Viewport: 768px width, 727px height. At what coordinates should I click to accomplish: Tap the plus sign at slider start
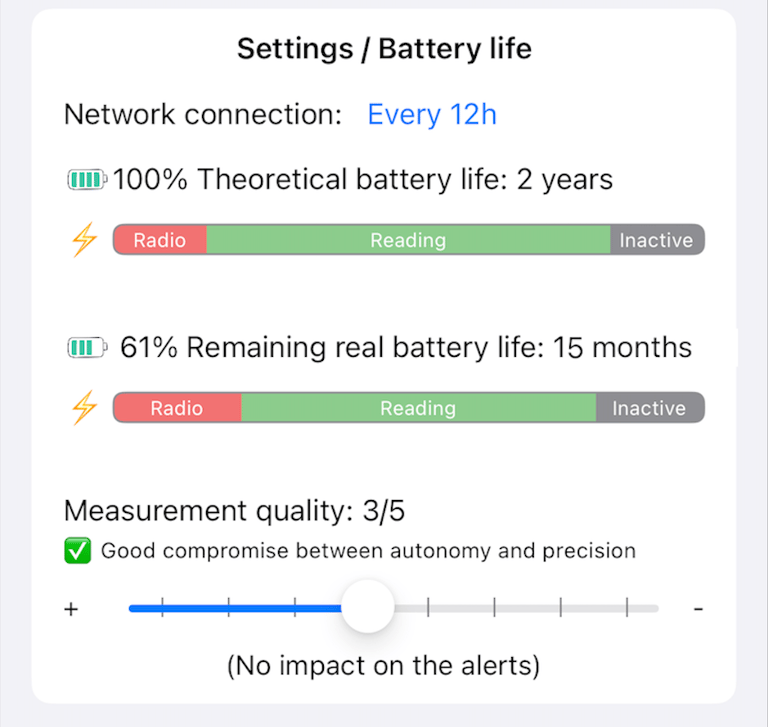point(71,609)
